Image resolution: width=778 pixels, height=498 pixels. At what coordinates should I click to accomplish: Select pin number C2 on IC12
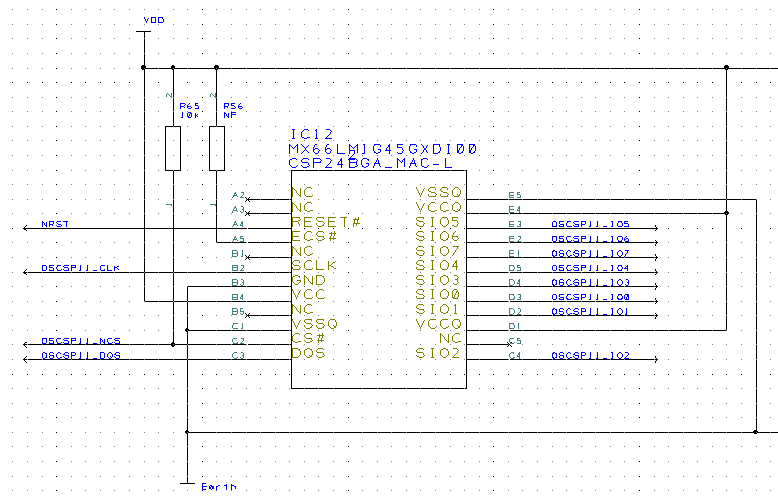[x=238, y=341]
